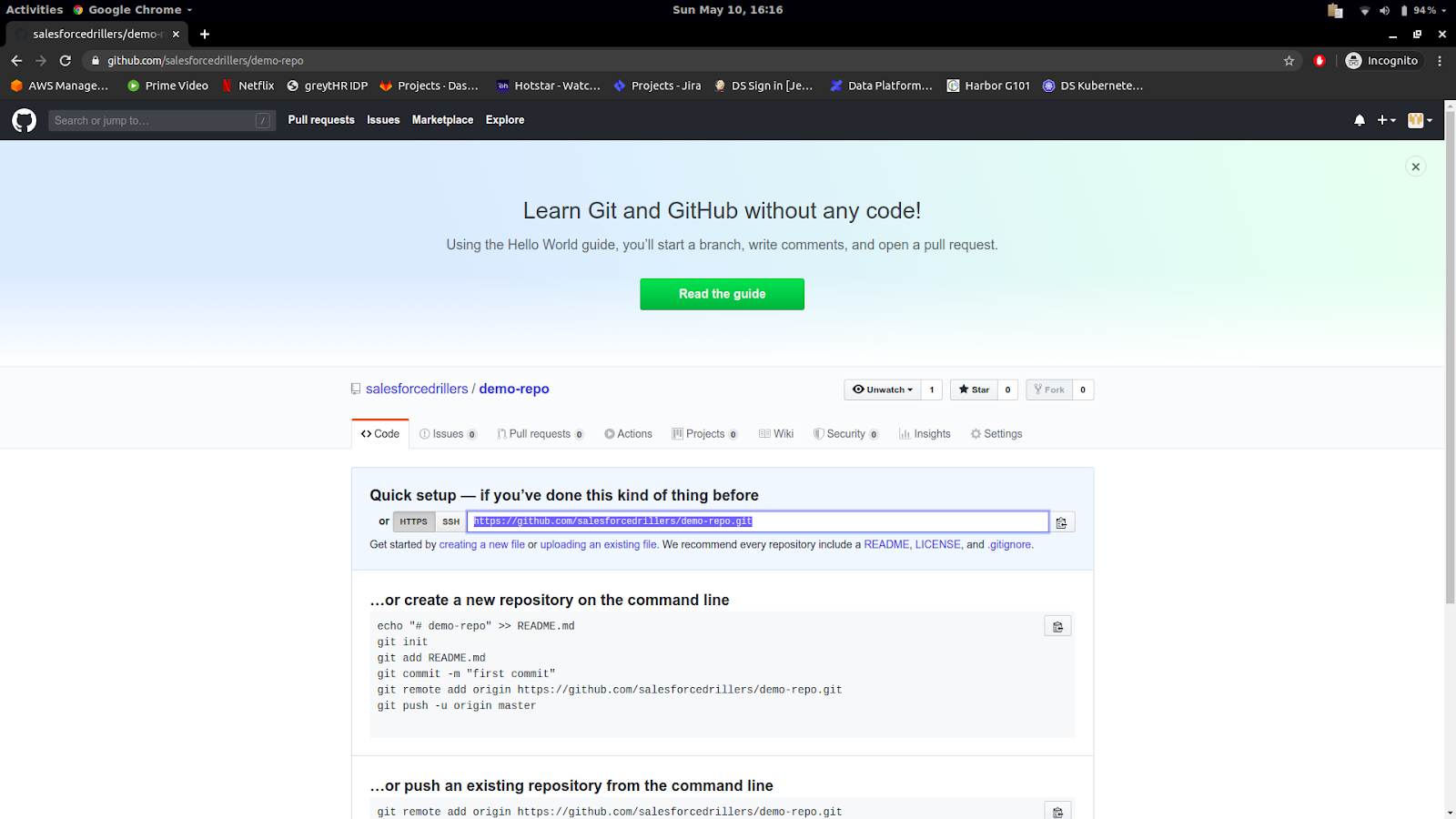Open the DS Kubernetes bookmark
Image resolution: width=1456 pixels, height=819 pixels.
pyautogui.click(x=1093, y=86)
